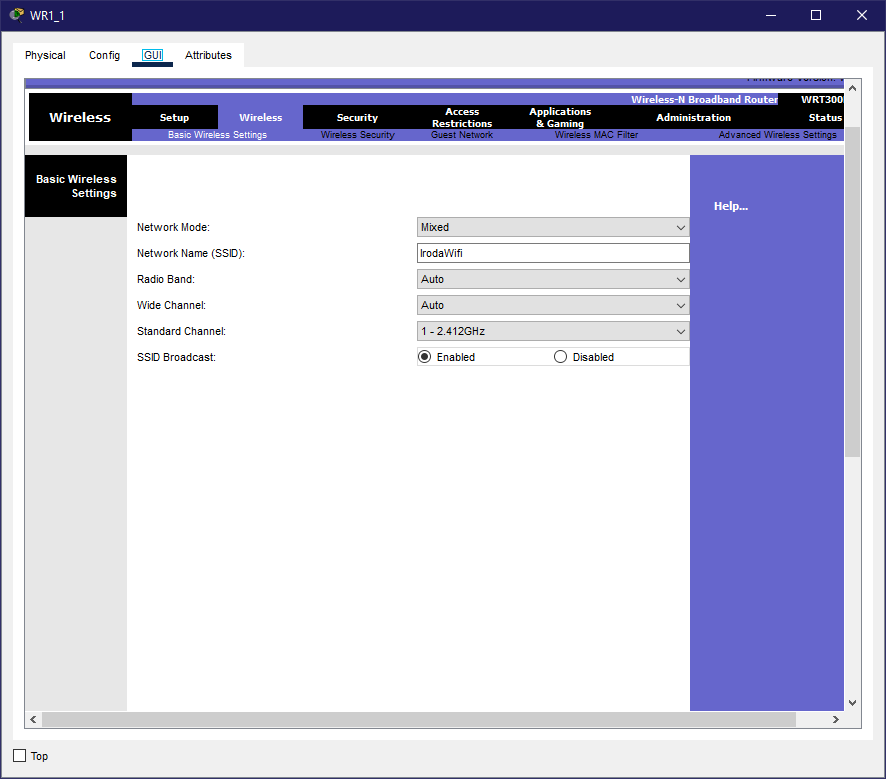Image resolution: width=886 pixels, height=779 pixels.
Task: Expand the Wide Channel dropdown
Action: pyautogui.click(x=552, y=305)
